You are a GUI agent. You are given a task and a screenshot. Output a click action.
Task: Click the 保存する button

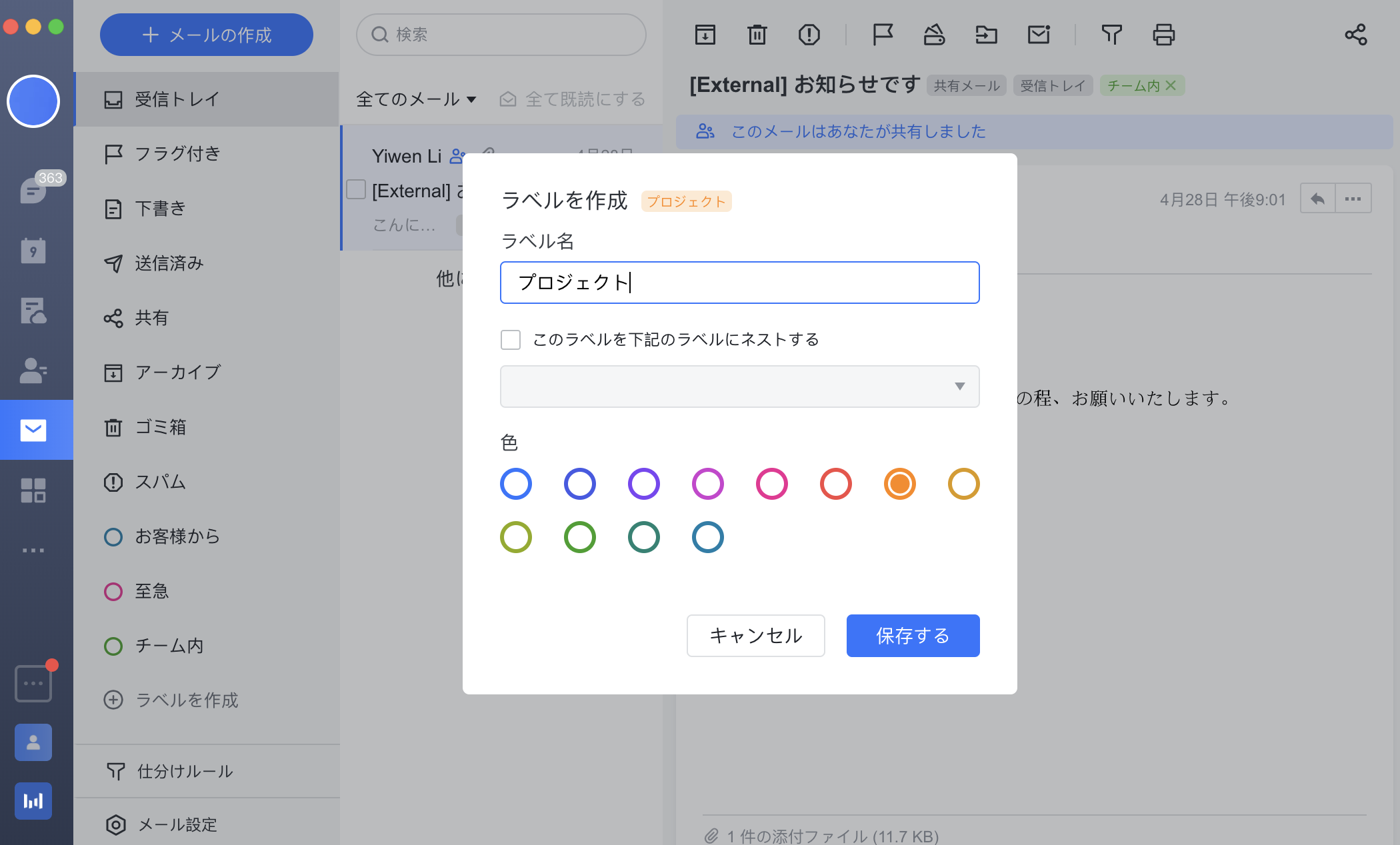coord(913,636)
